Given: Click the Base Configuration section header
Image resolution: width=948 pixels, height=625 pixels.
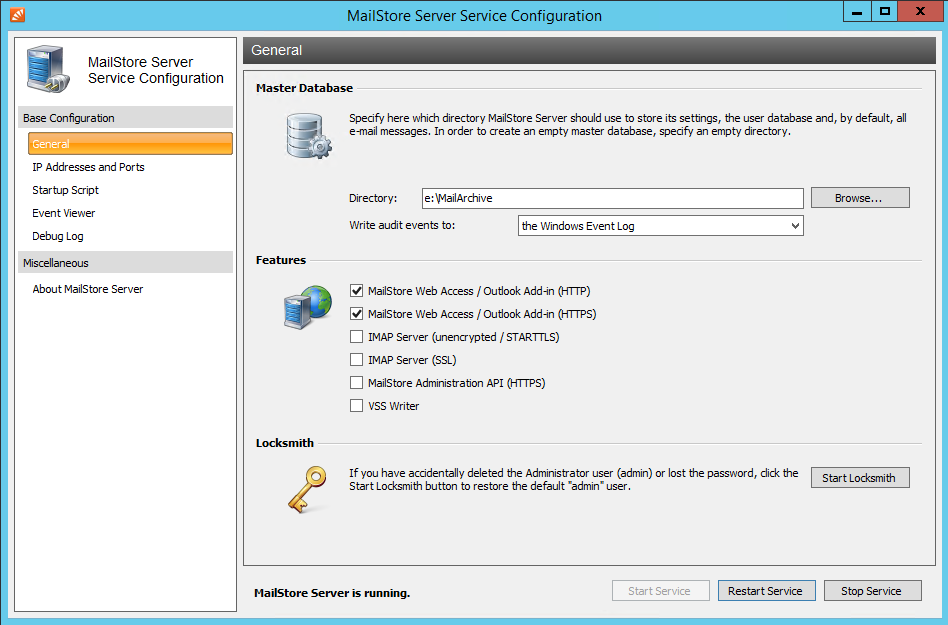Looking at the screenshot, I should [x=125, y=117].
